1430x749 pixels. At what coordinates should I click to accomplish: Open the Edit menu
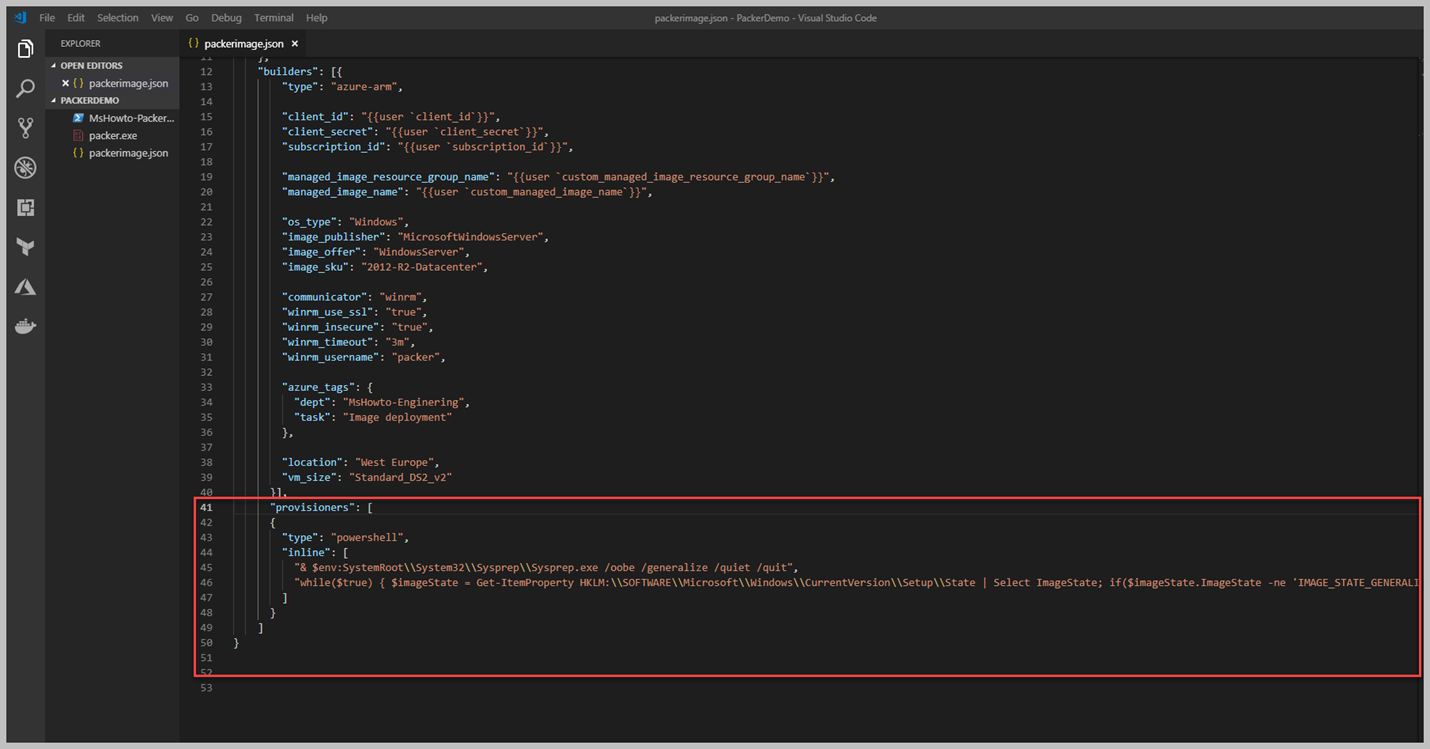[76, 18]
